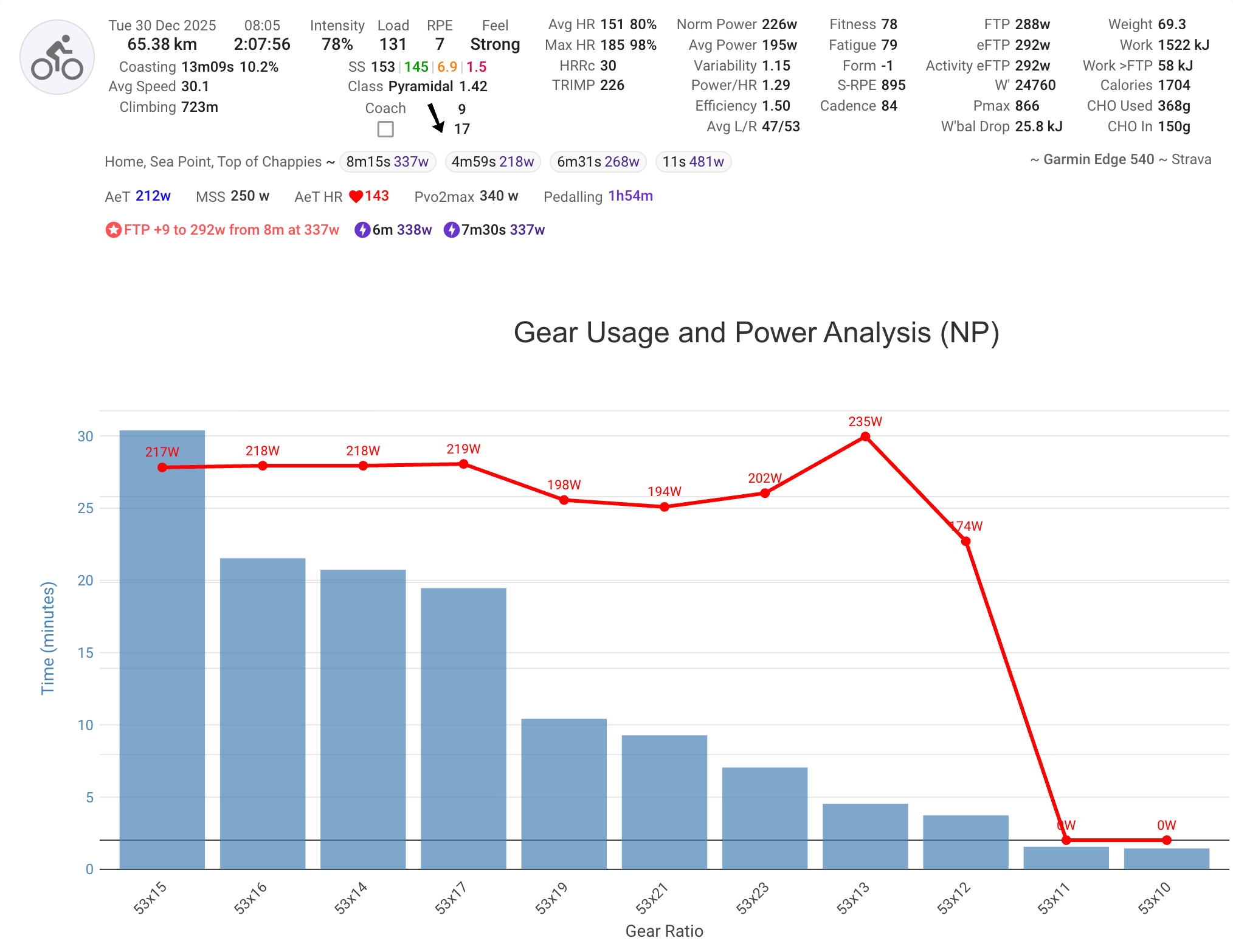Click the Garmin Edge 540 device link
The height and width of the screenshot is (952, 1233).
point(1097,159)
